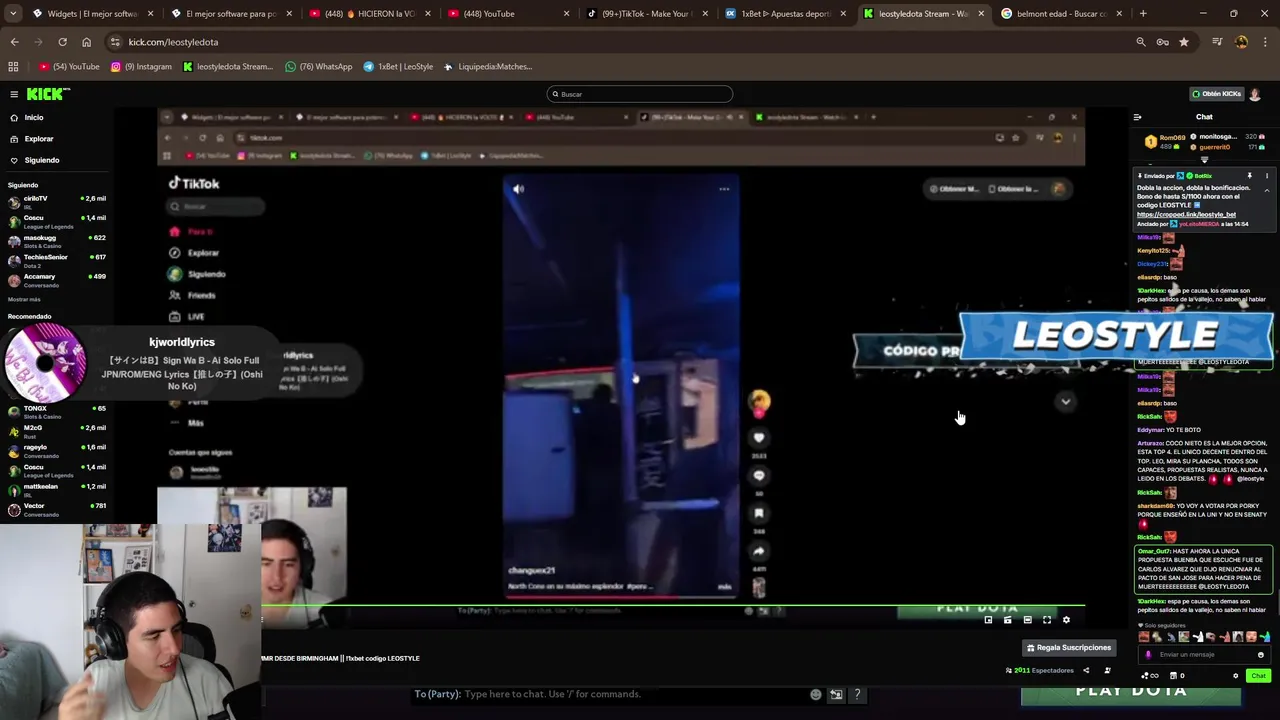The height and width of the screenshot is (720, 1280).
Task: Click the KICK logo
Action: (47, 94)
